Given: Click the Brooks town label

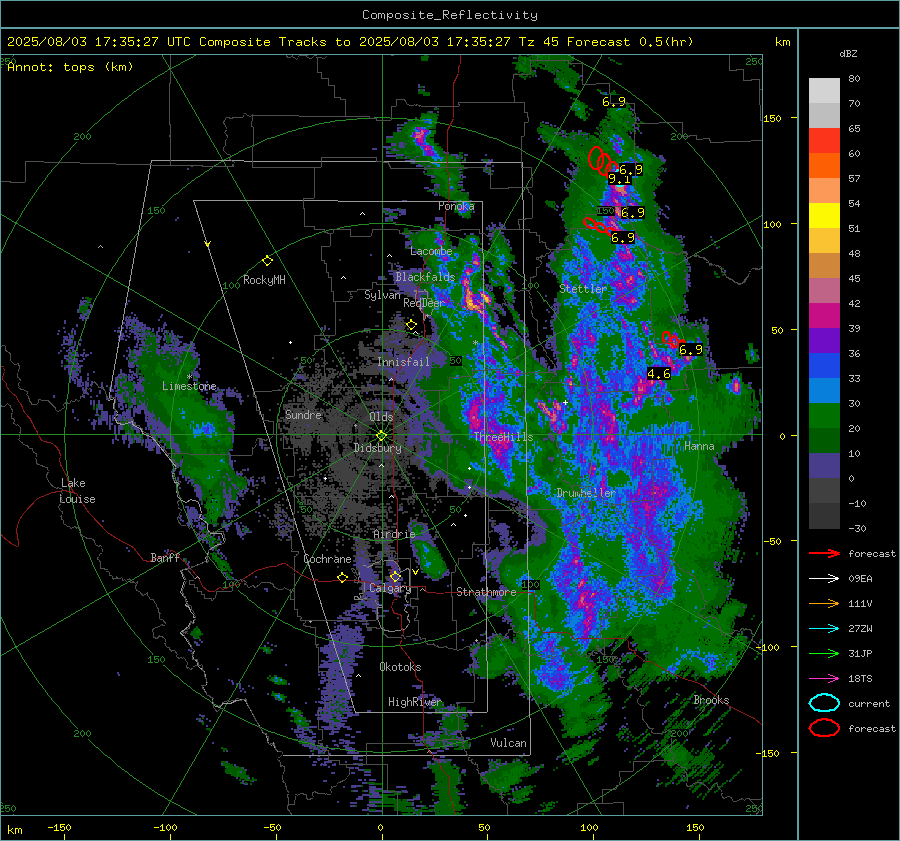Looking at the screenshot, I should (x=711, y=700).
